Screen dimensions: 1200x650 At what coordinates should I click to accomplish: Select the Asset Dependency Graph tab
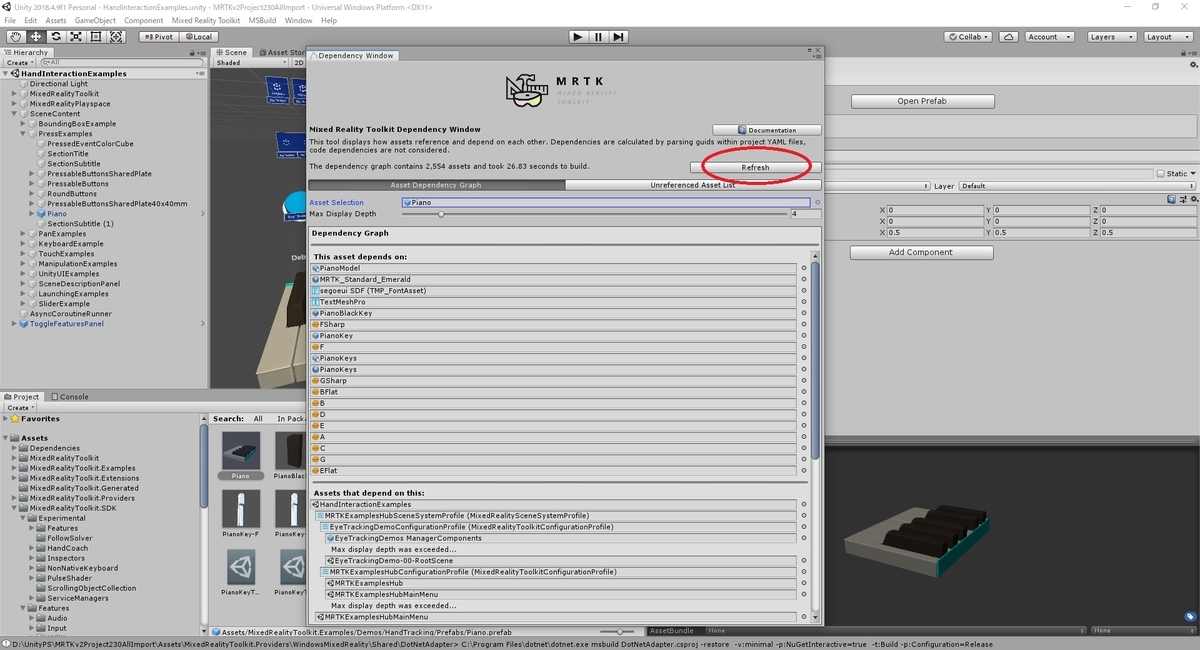(x=436, y=185)
